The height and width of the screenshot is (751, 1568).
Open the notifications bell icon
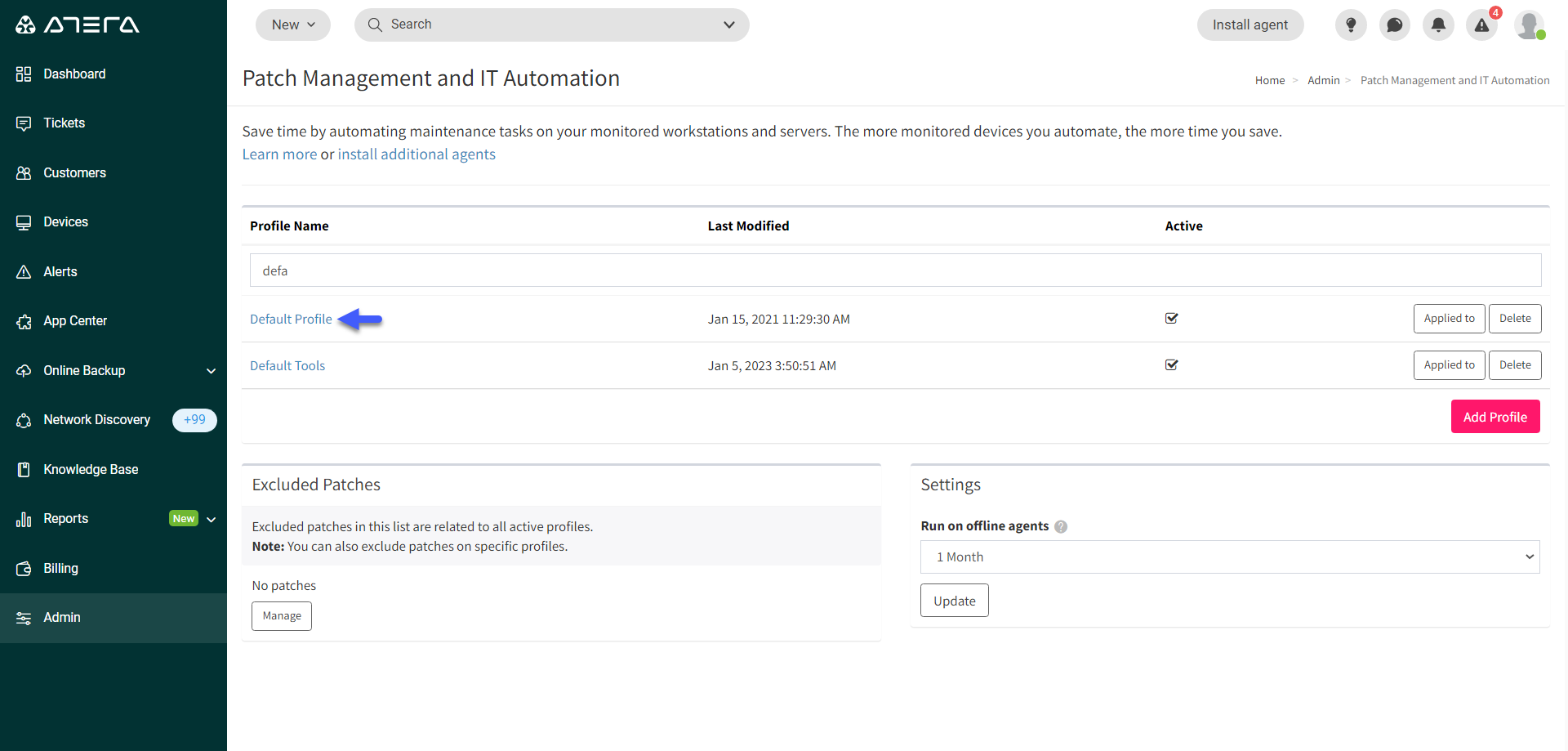click(1438, 25)
